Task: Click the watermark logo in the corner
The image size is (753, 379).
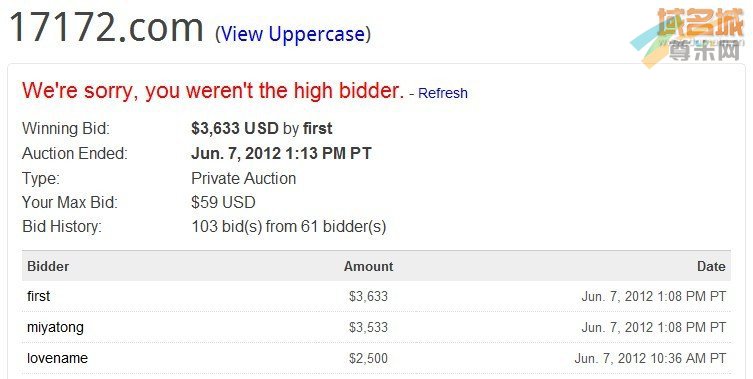Action: pos(687,37)
